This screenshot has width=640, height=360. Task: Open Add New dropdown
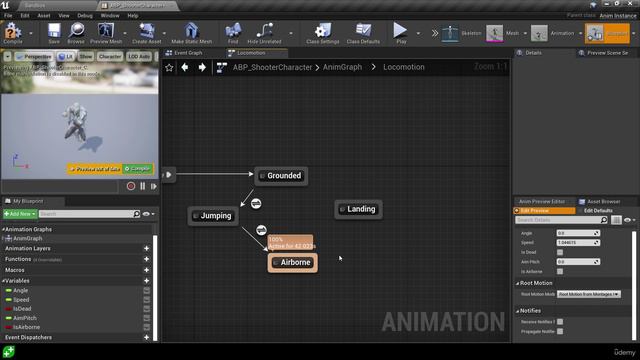coord(20,214)
